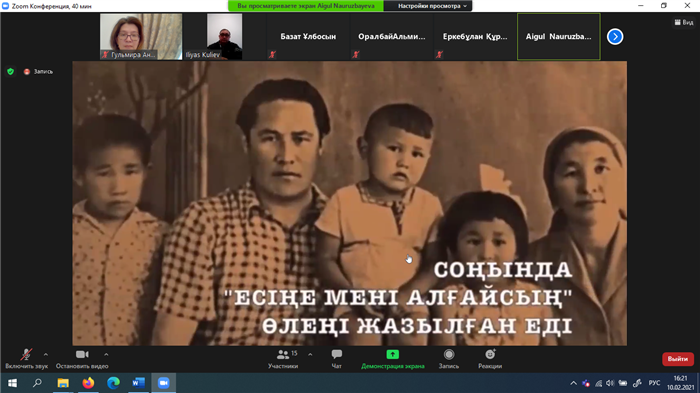Click the red recording indicator Запись
Image resolution: width=700 pixels, height=393 pixels.
38,71
